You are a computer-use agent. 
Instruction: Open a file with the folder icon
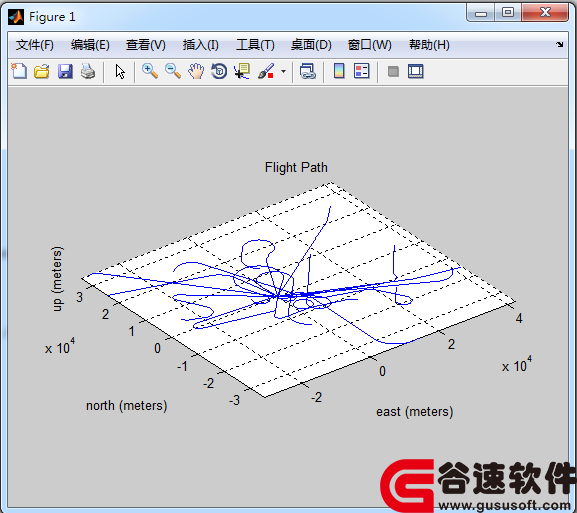[x=42, y=71]
